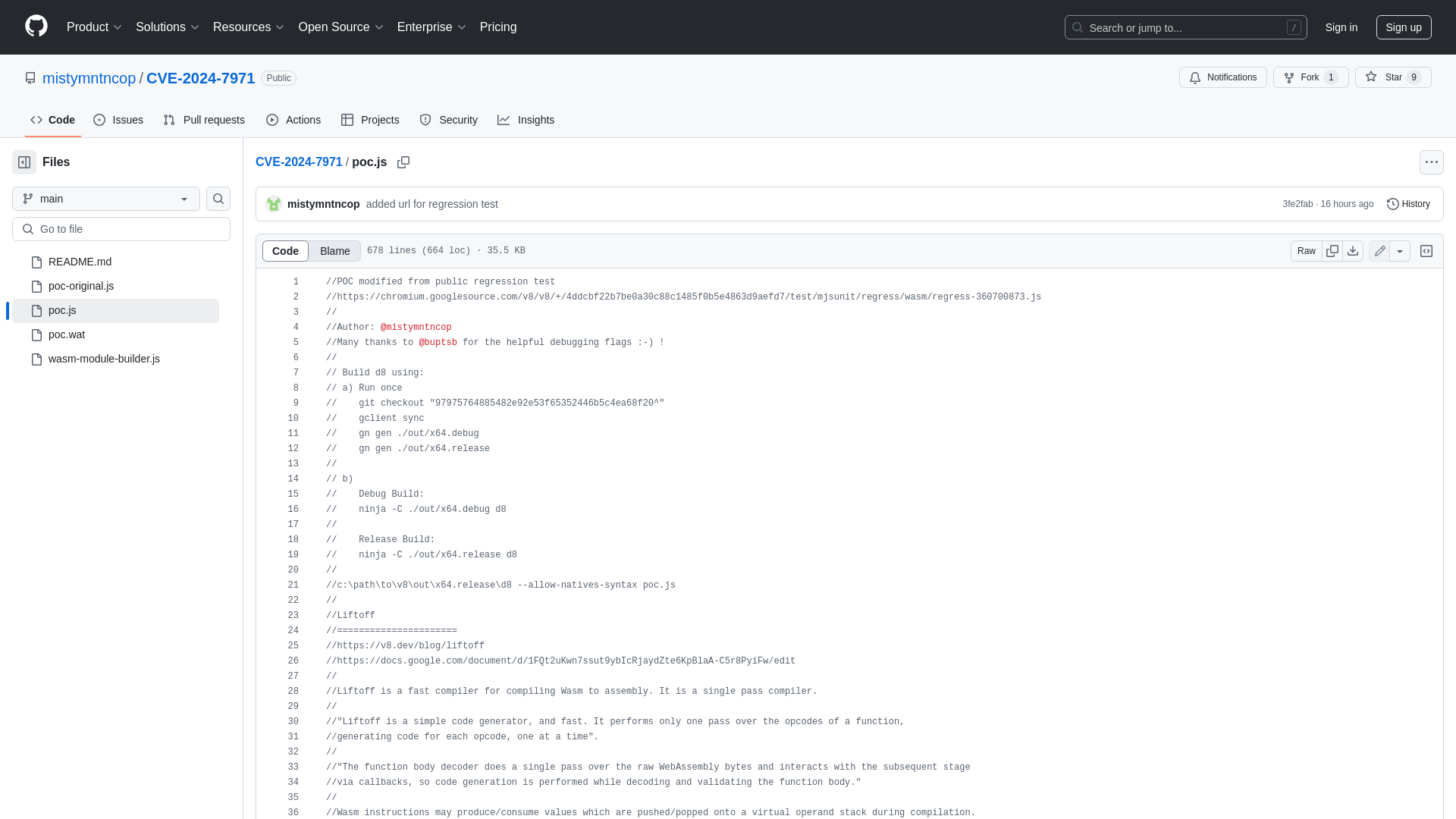The image size is (1456, 819).
Task: Click the pencil edit file icon
Action: pos(1379,251)
